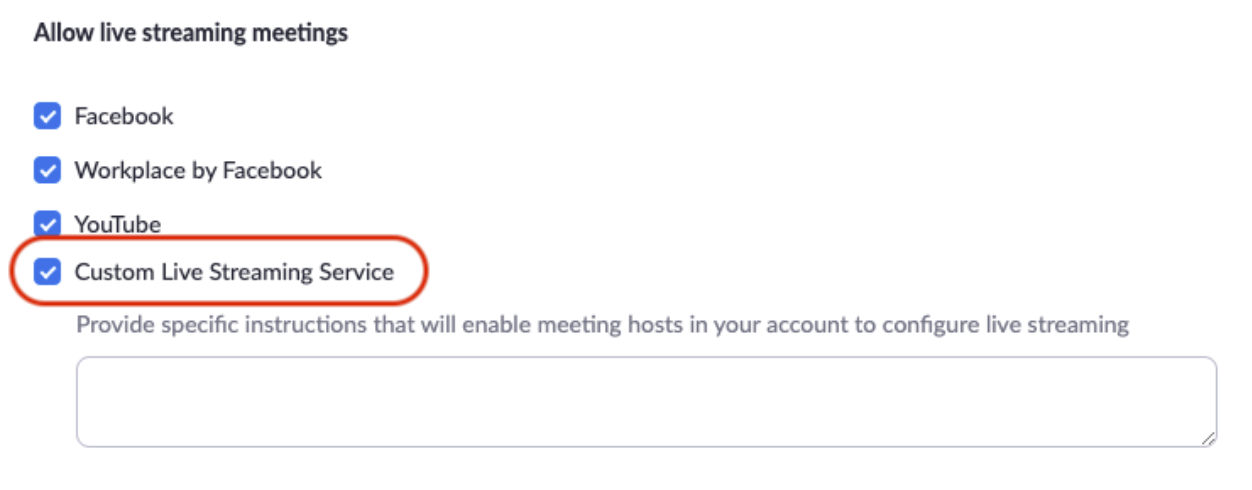This screenshot has width=1252, height=490.
Task: Click the text area resize grip corner
Action: click(1208, 438)
